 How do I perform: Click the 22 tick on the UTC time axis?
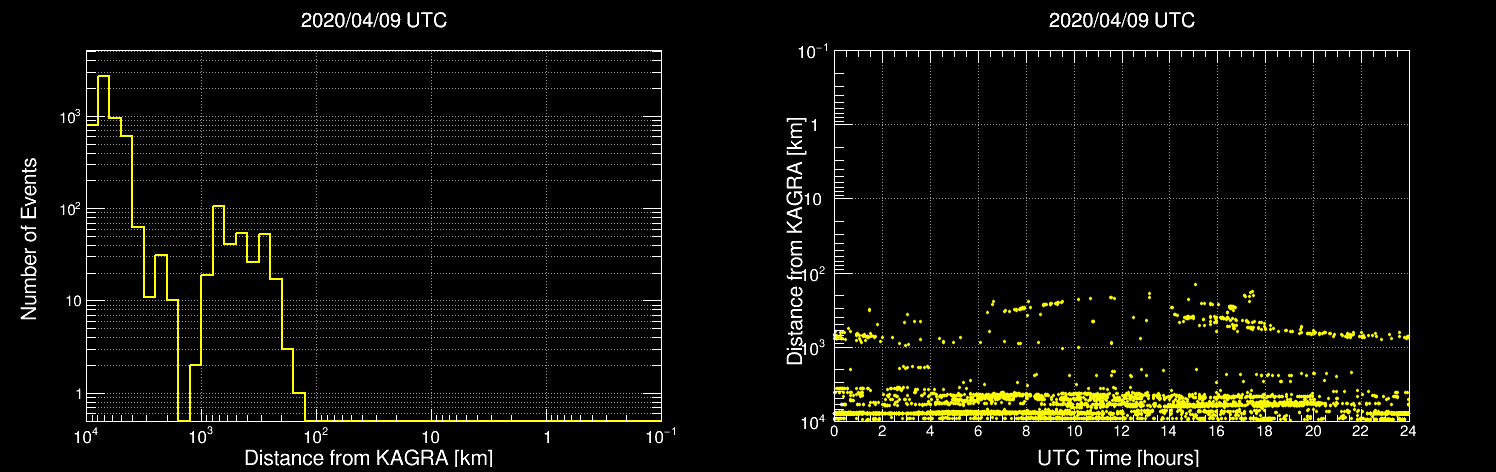click(1361, 433)
